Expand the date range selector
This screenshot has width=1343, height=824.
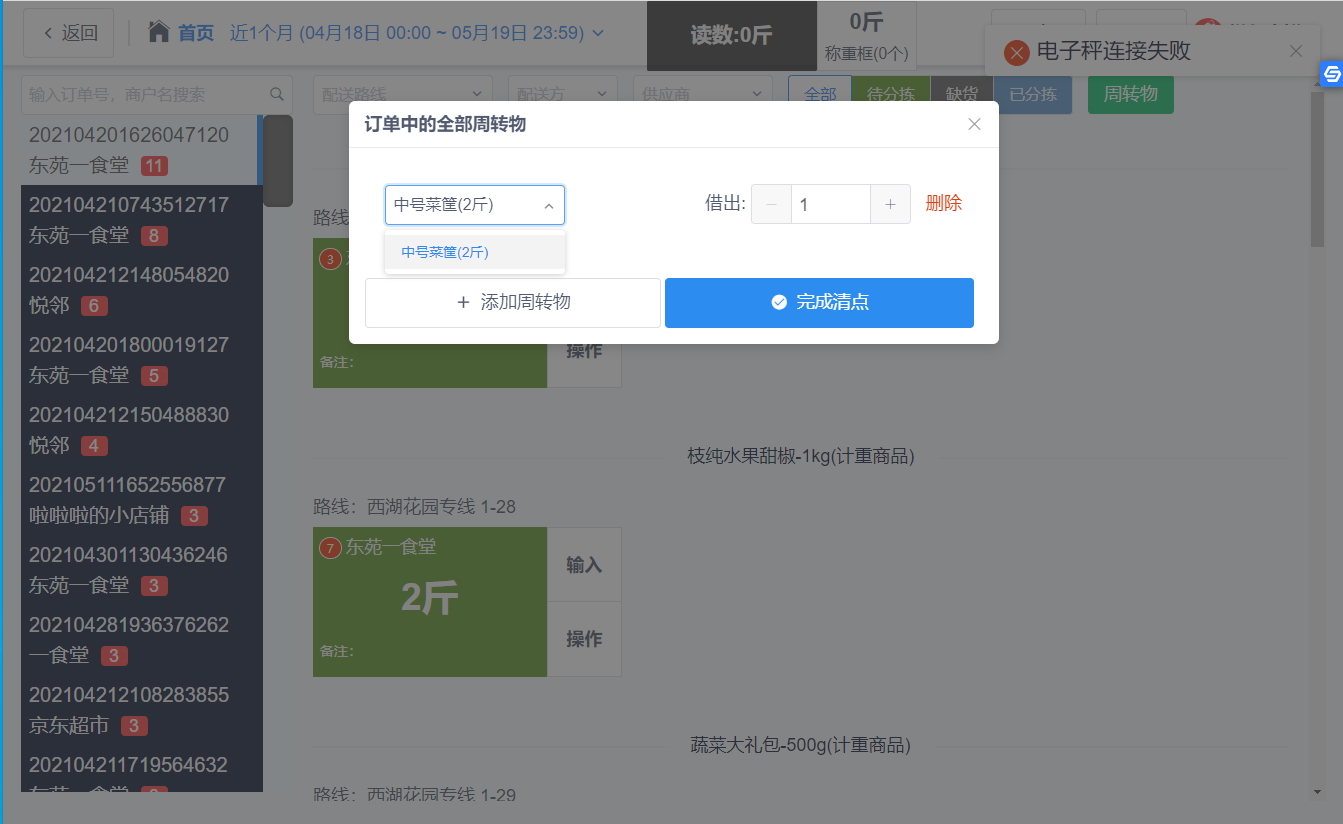pos(417,33)
